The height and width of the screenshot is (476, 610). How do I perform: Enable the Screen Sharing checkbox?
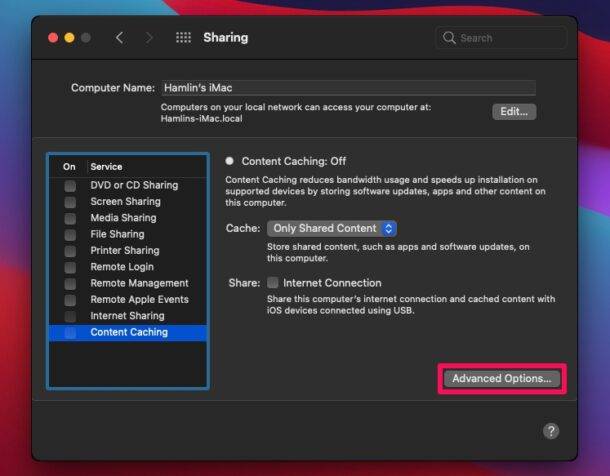coord(70,202)
